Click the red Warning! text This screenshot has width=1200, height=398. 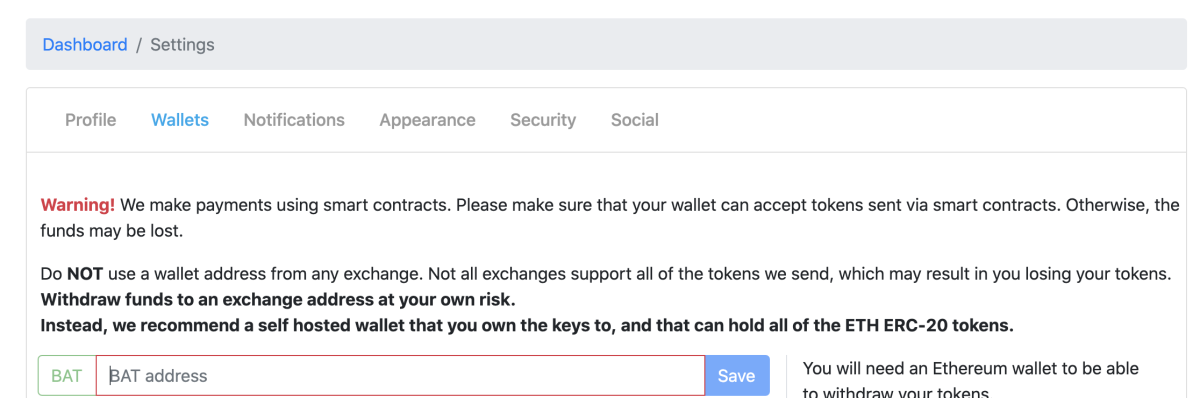78,205
